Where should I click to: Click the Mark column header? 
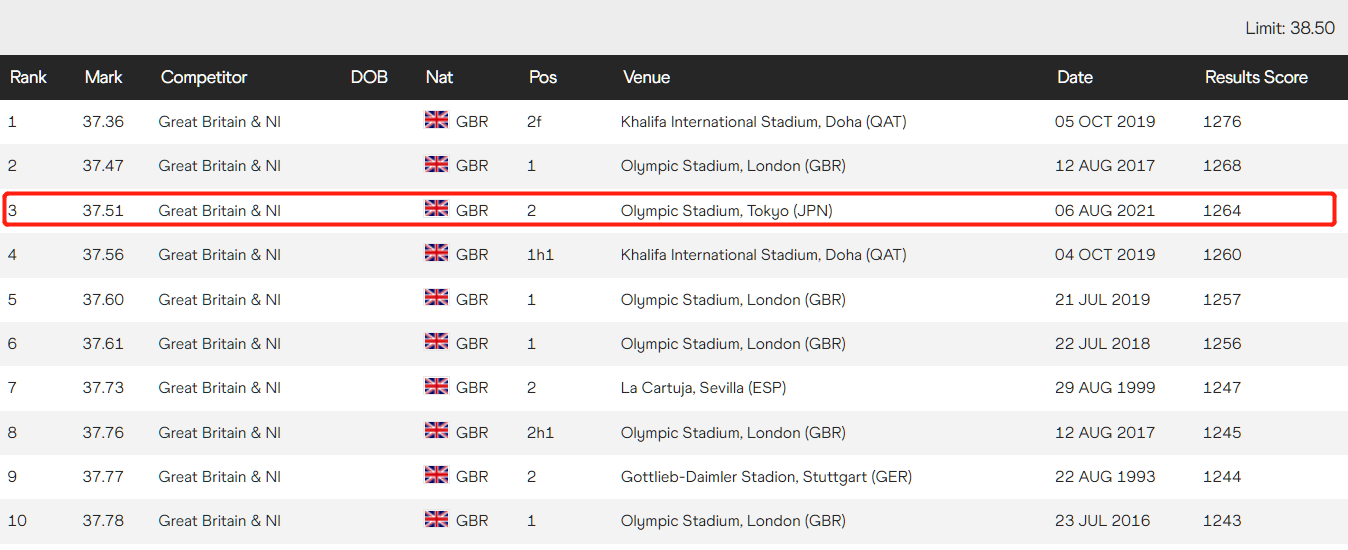pyautogui.click(x=103, y=77)
